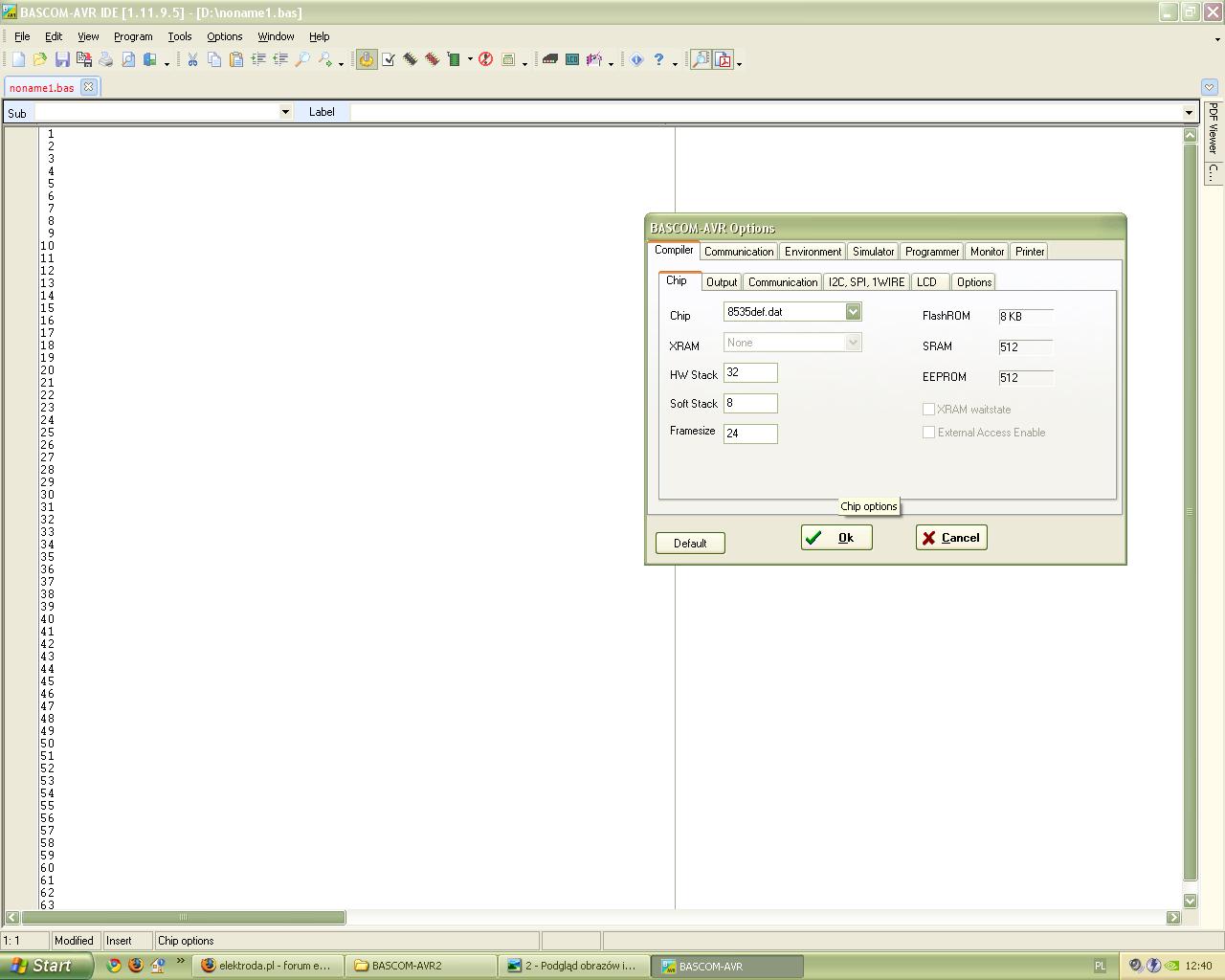Viewport: 1225px width, 980px height.
Task: Click the Syntax check icon
Action: pos(389,59)
